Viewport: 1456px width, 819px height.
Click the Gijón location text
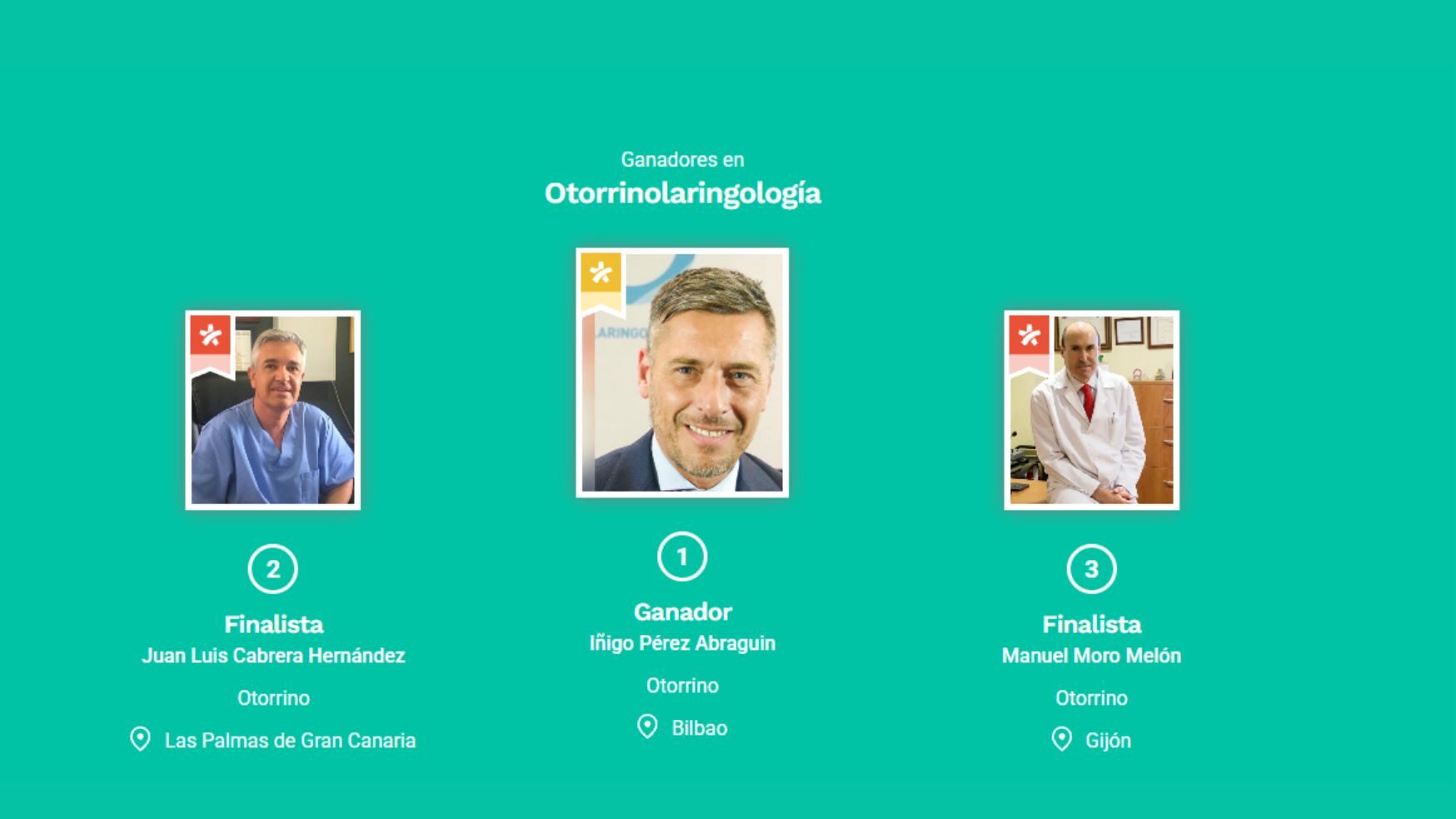pyautogui.click(x=1108, y=741)
